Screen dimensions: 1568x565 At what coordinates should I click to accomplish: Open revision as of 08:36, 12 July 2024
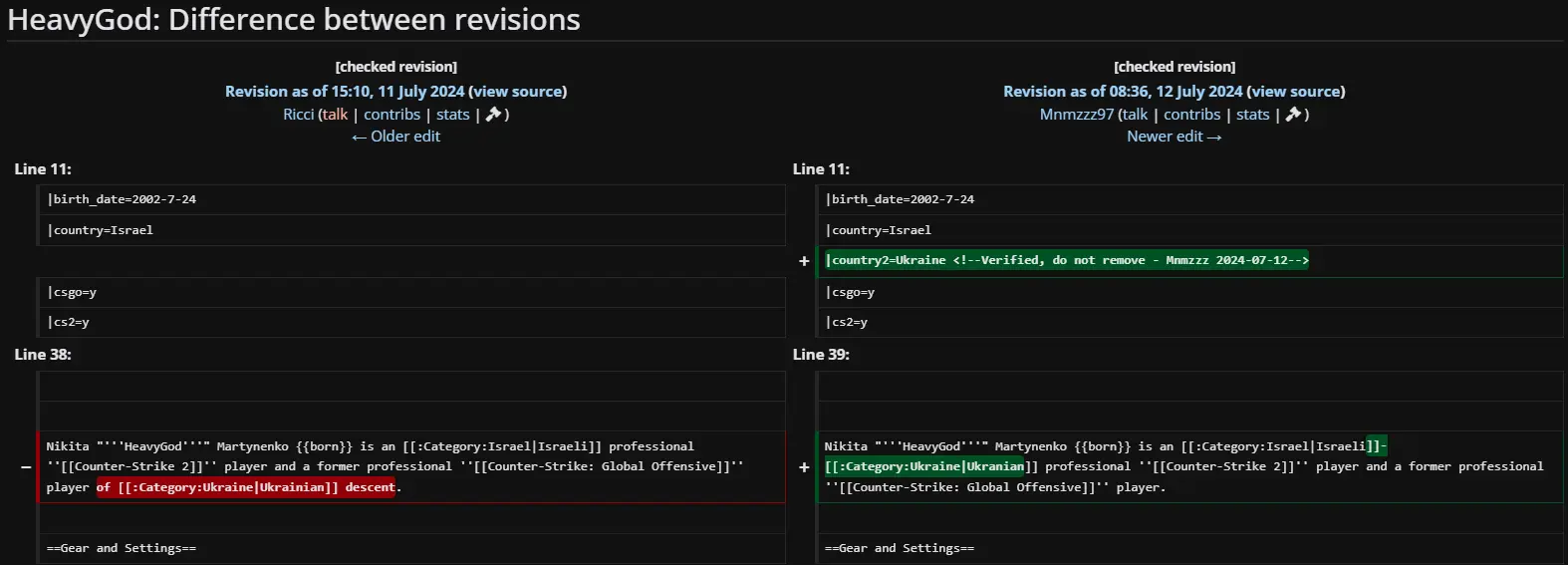tap(1123, 91)
